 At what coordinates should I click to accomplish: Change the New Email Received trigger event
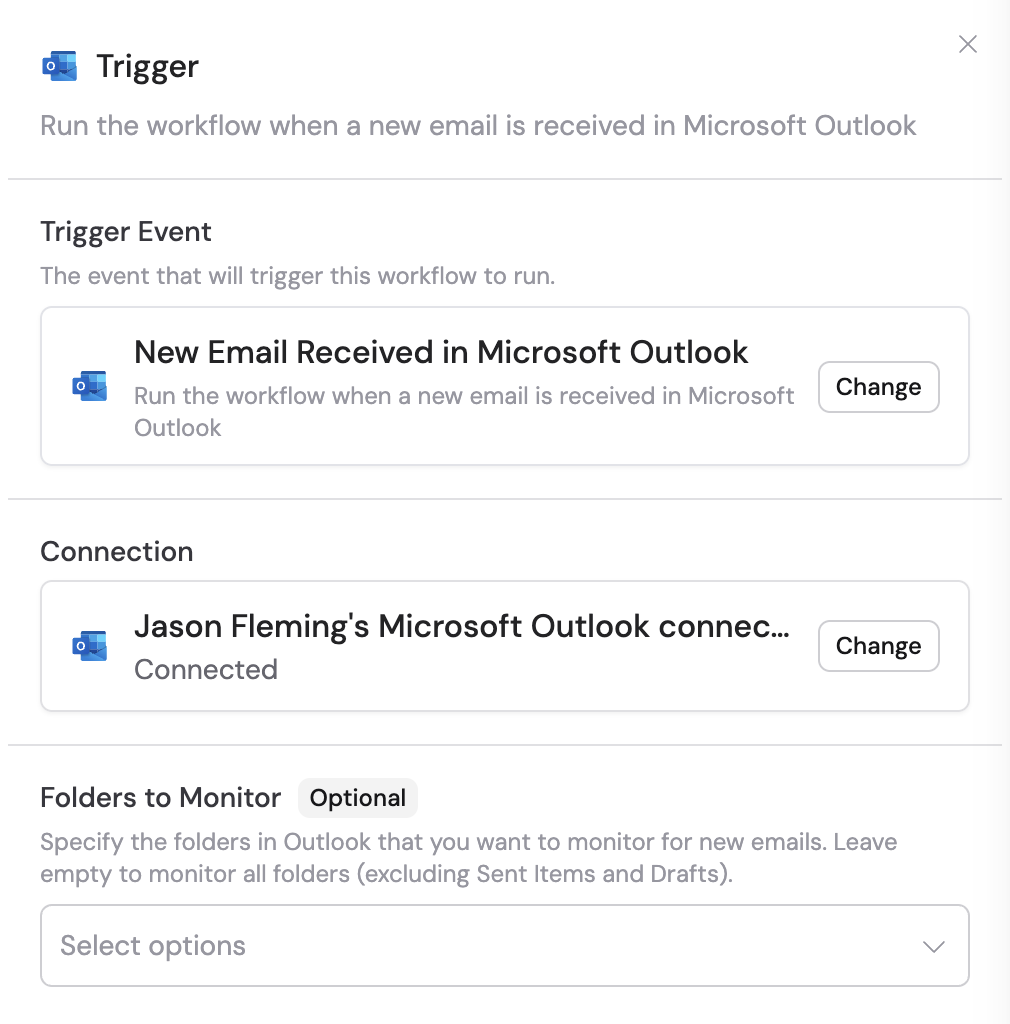pyautogui.click(x=878, y=387)
